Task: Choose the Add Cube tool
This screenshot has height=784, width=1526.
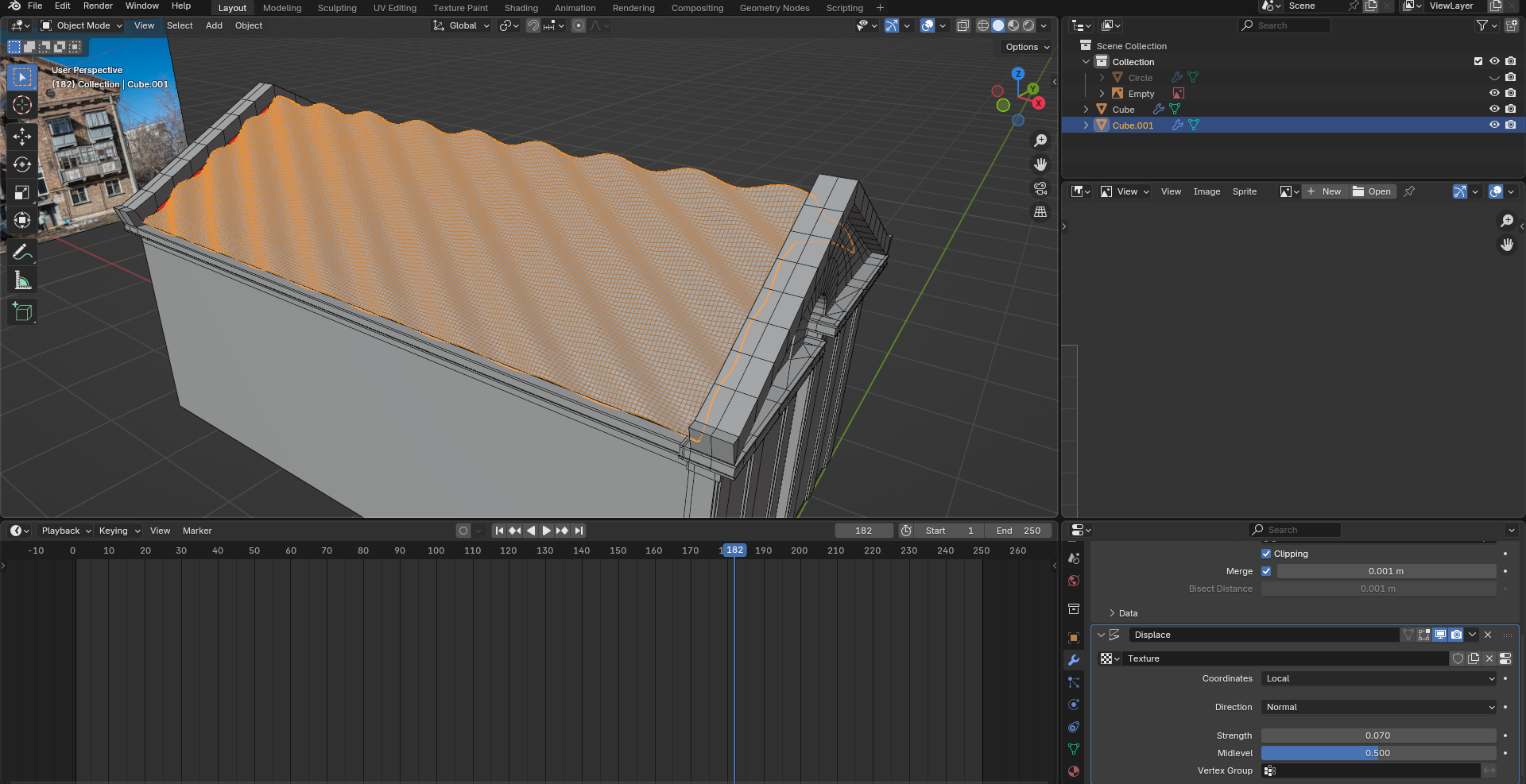Action: pyautogui.click(x=22, y=312)
